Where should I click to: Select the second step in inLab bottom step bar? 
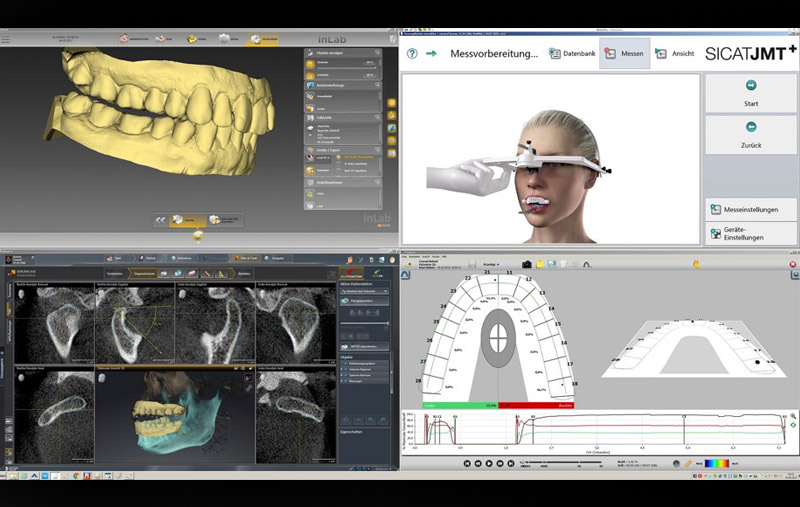[224, 220]
